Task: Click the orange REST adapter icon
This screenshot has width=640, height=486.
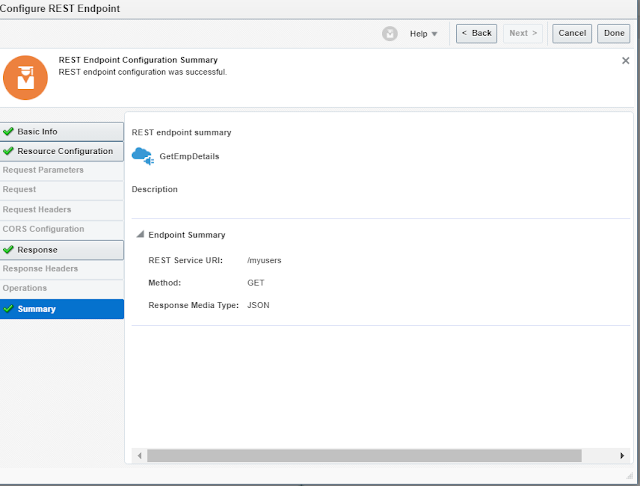Action: click(25, 78)
